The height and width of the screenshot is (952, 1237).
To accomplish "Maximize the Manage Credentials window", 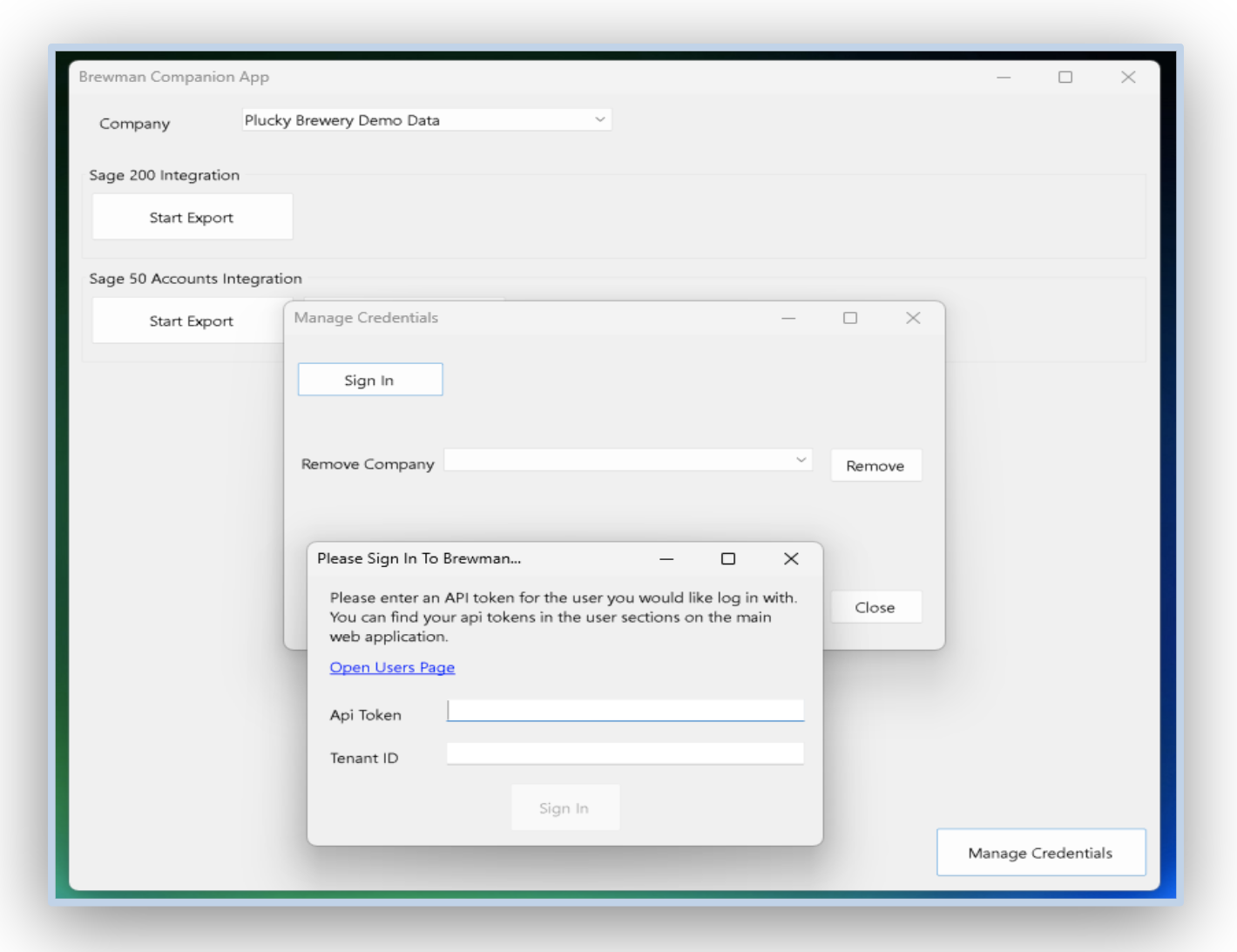I will (850, 318).
